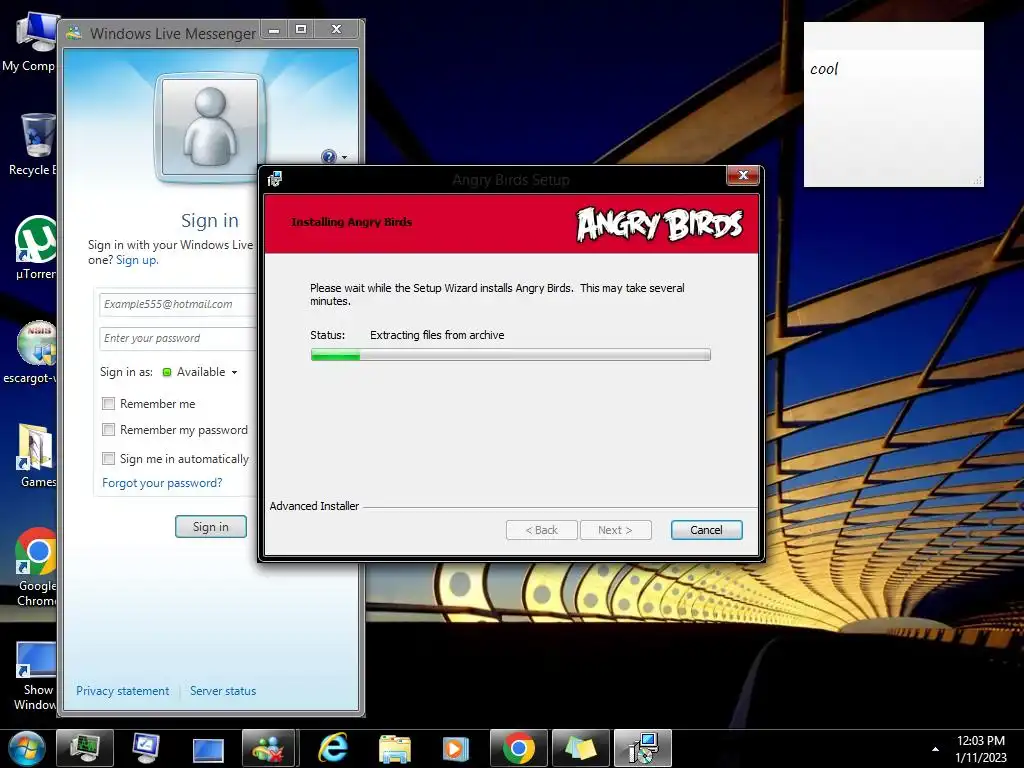1024x768 pixels.
Task: Show hidden system tray icons arrow
Action: click(x=935, y=749)
